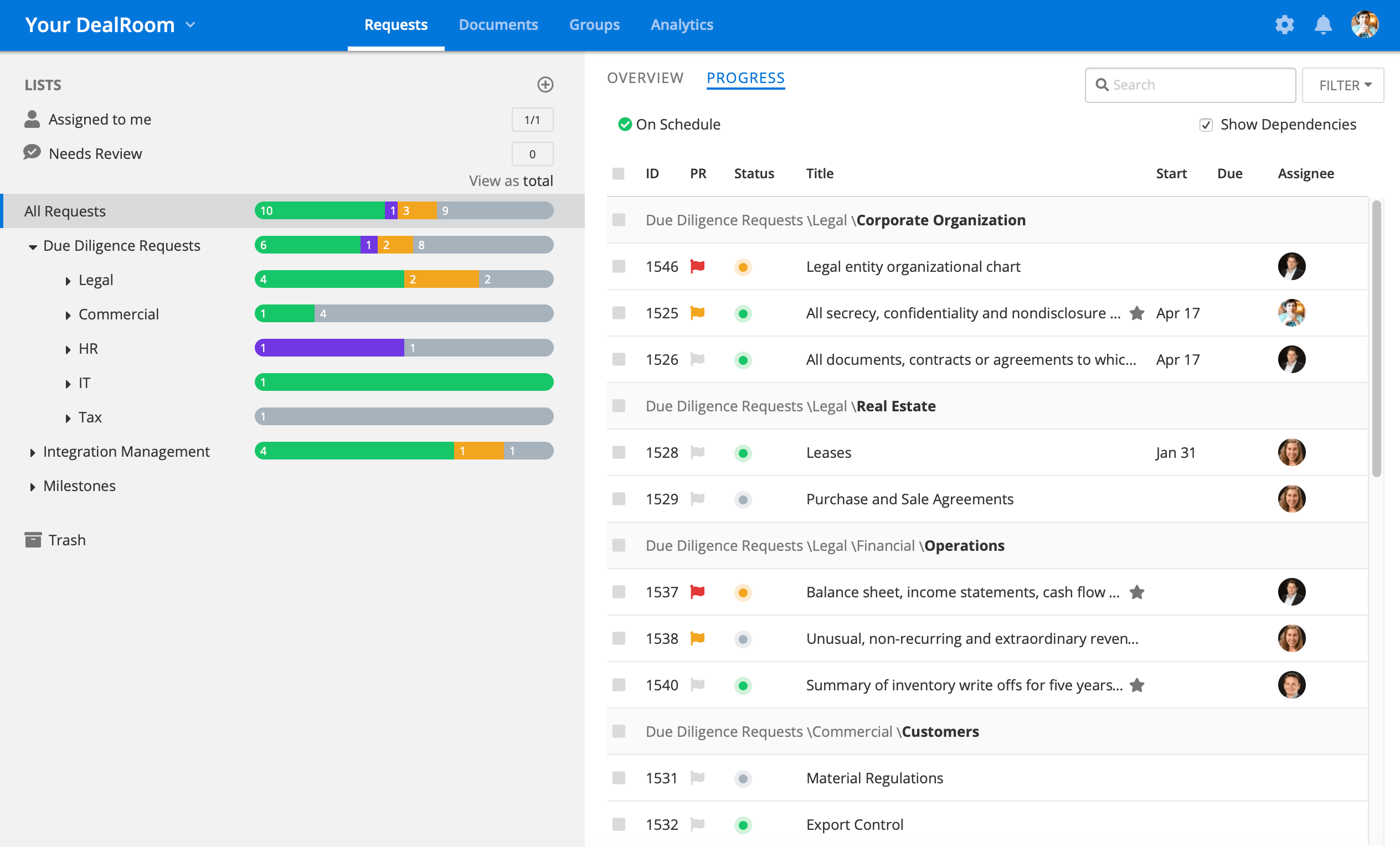Click the add list plus icon
Screen dimensions: 1400x847
click(x=545, y=85)
